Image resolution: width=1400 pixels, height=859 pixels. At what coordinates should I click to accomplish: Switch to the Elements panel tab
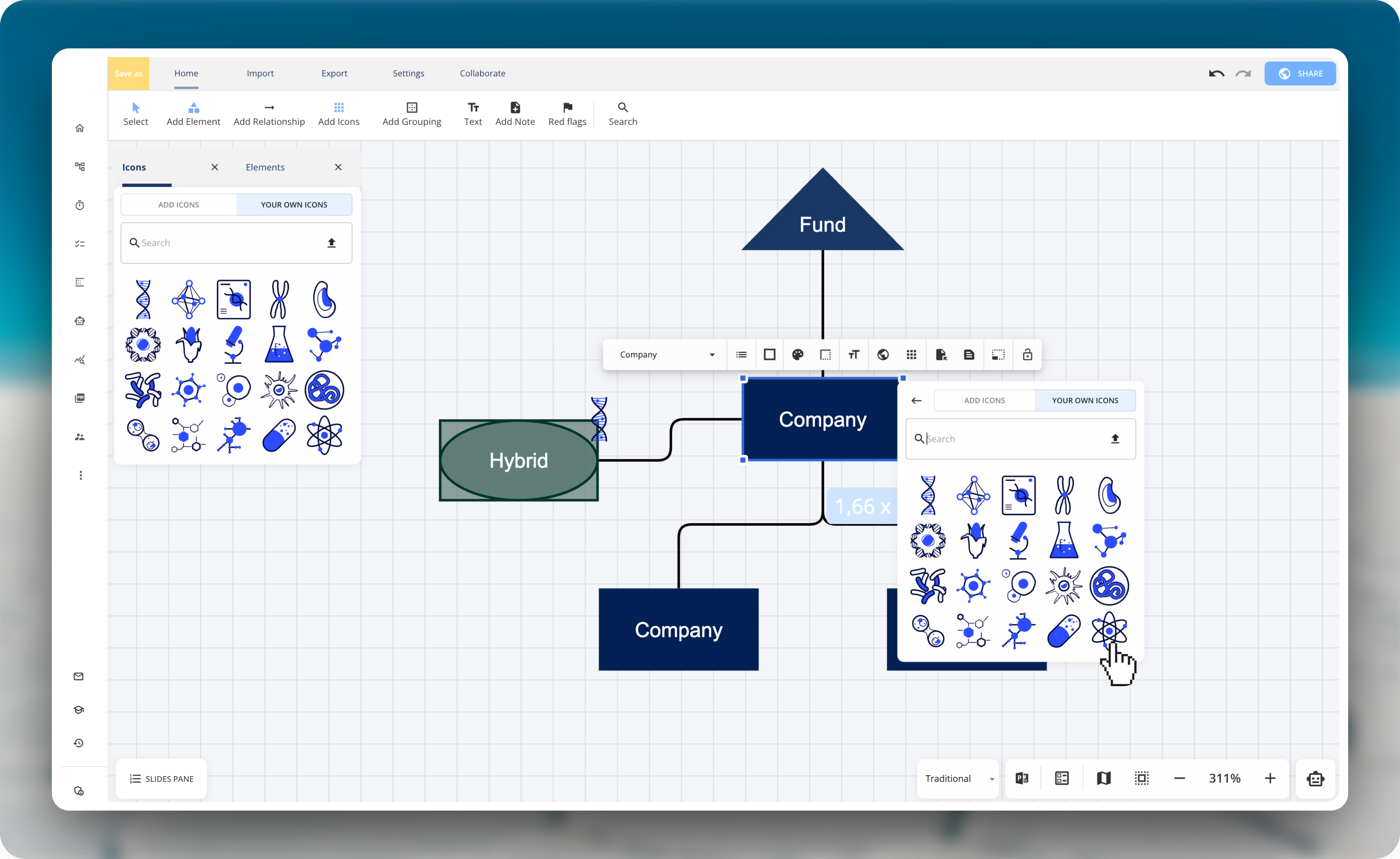pyautogui.click(x=265, y=167)
